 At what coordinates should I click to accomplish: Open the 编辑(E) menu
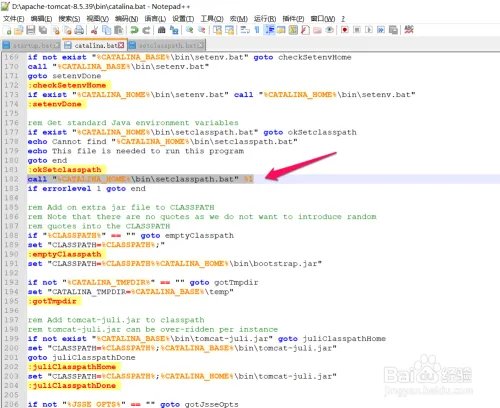pos(41,19)
